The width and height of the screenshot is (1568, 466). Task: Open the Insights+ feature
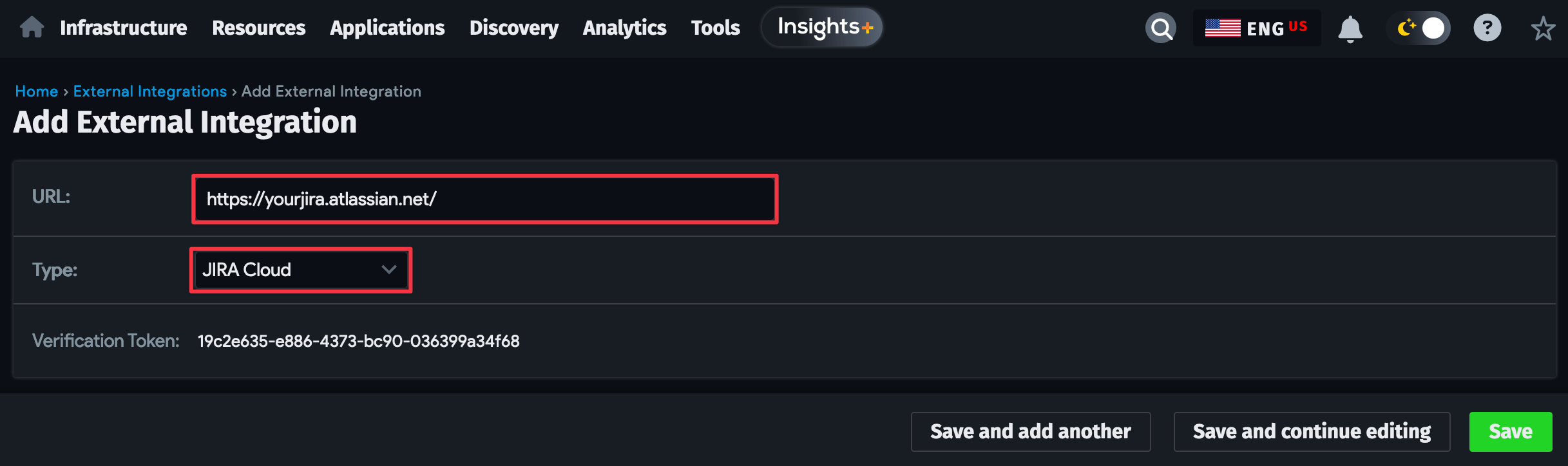tap(821, 26)
